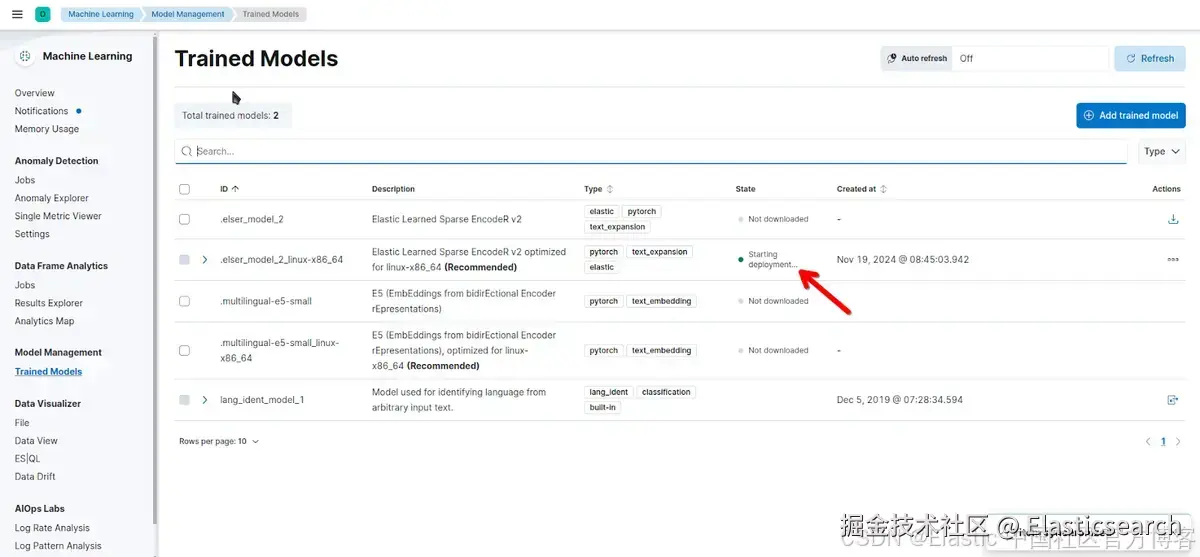1200x557 pixels.
Task: Check the .elser_model_2_linux-x86_64 row checkbox
Action: click(184, 260)
